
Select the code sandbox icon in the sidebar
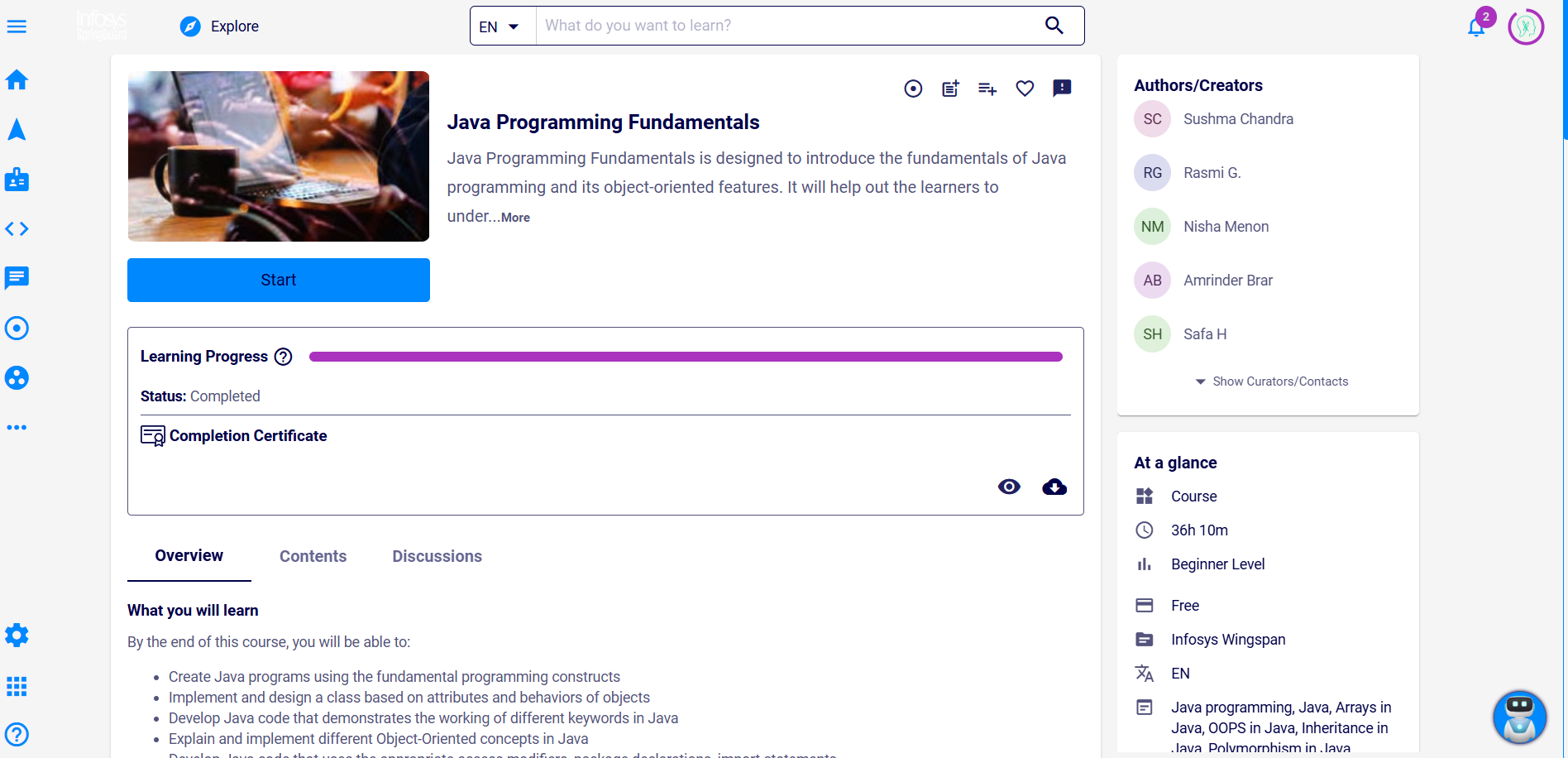(17, 228)
